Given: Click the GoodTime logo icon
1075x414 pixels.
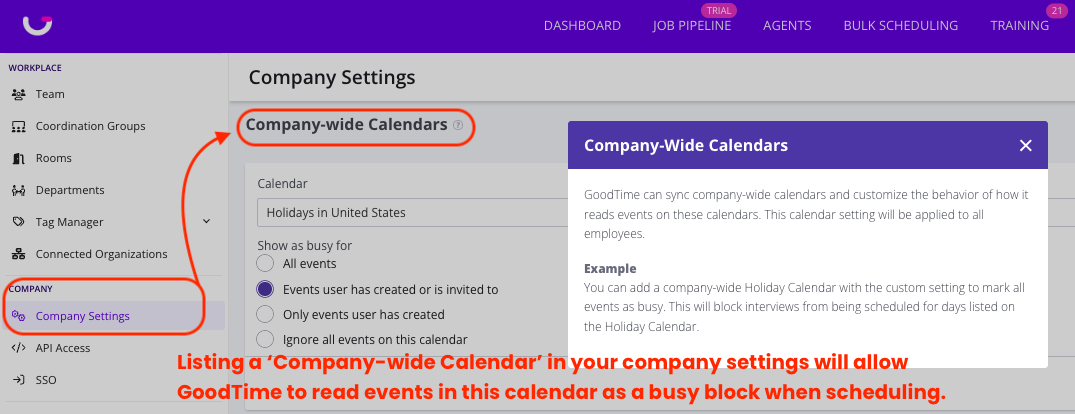Looking at the screenshot, I should pos(38,25).
